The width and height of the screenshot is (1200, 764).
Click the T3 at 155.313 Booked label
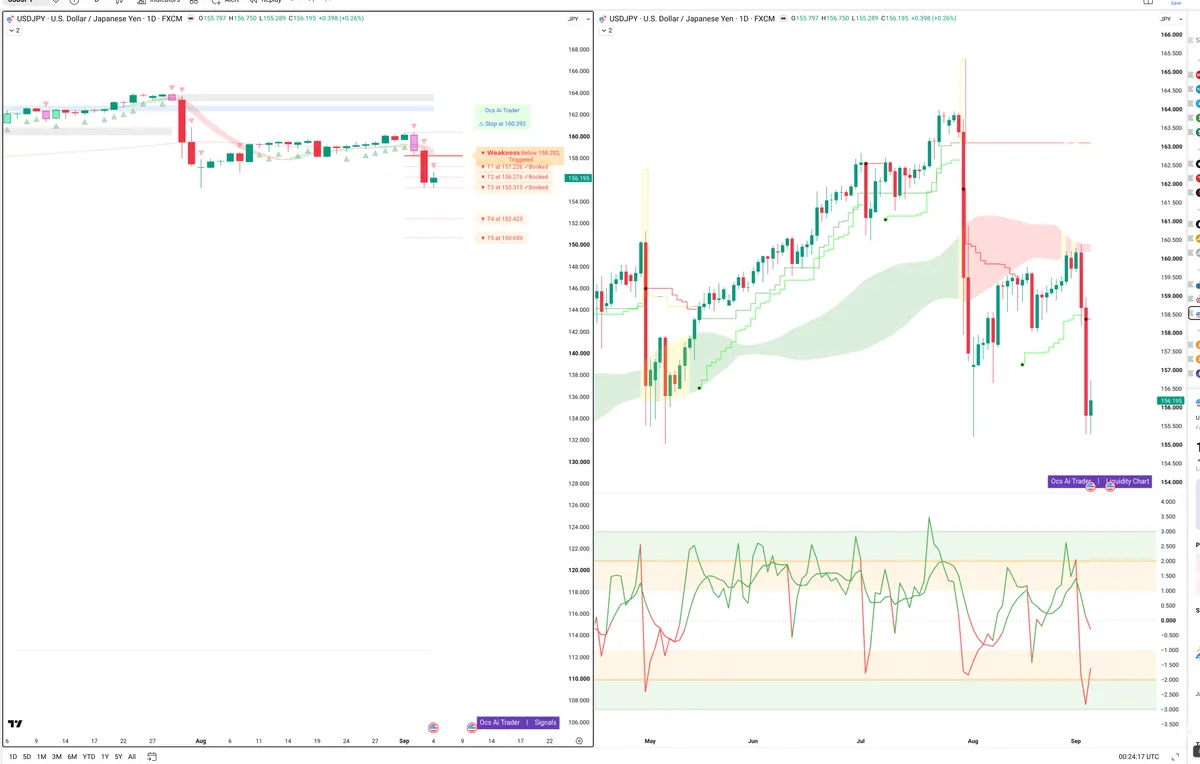[514, 188]
